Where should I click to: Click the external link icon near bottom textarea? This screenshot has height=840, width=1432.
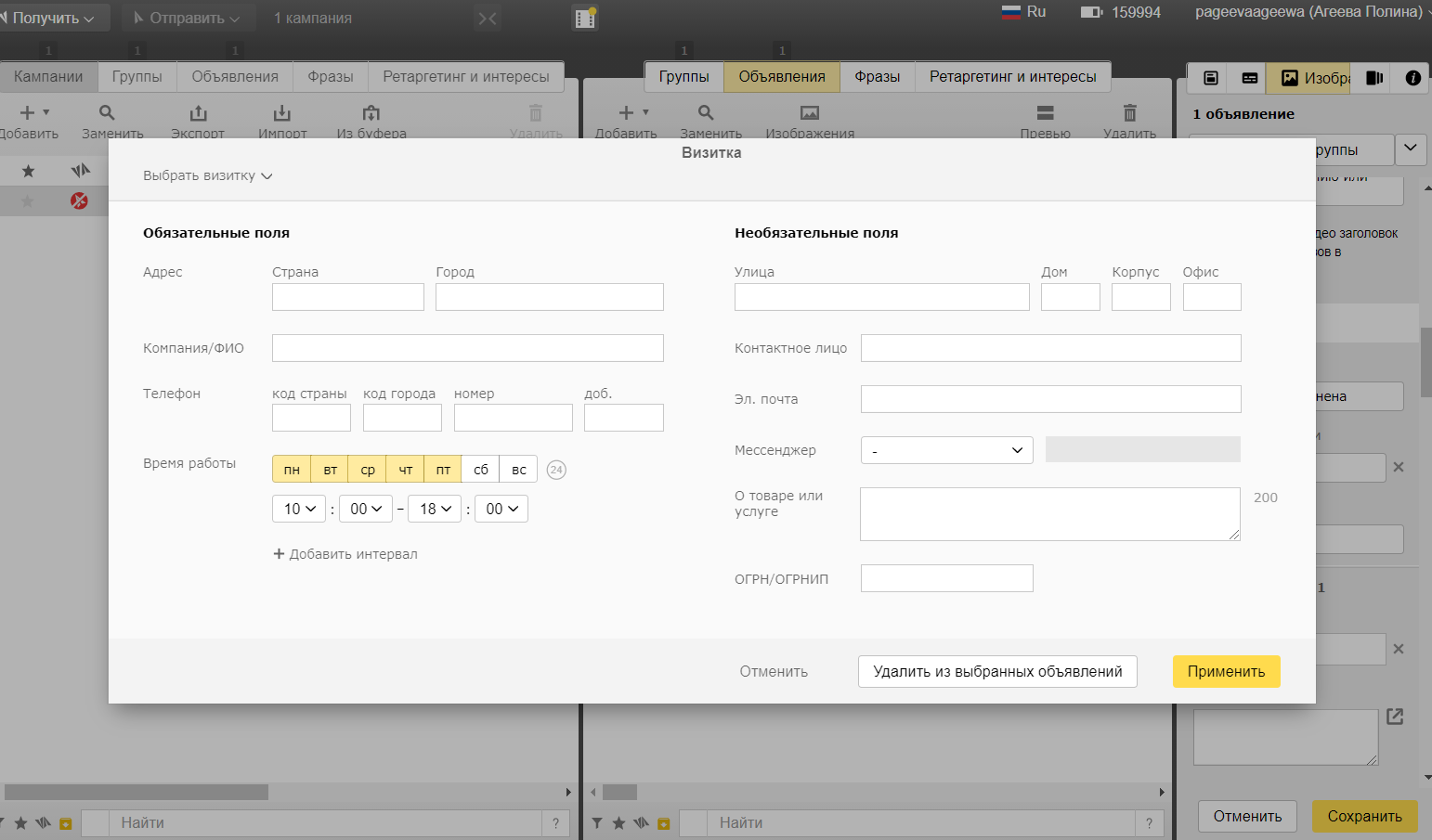(1395, 717)
